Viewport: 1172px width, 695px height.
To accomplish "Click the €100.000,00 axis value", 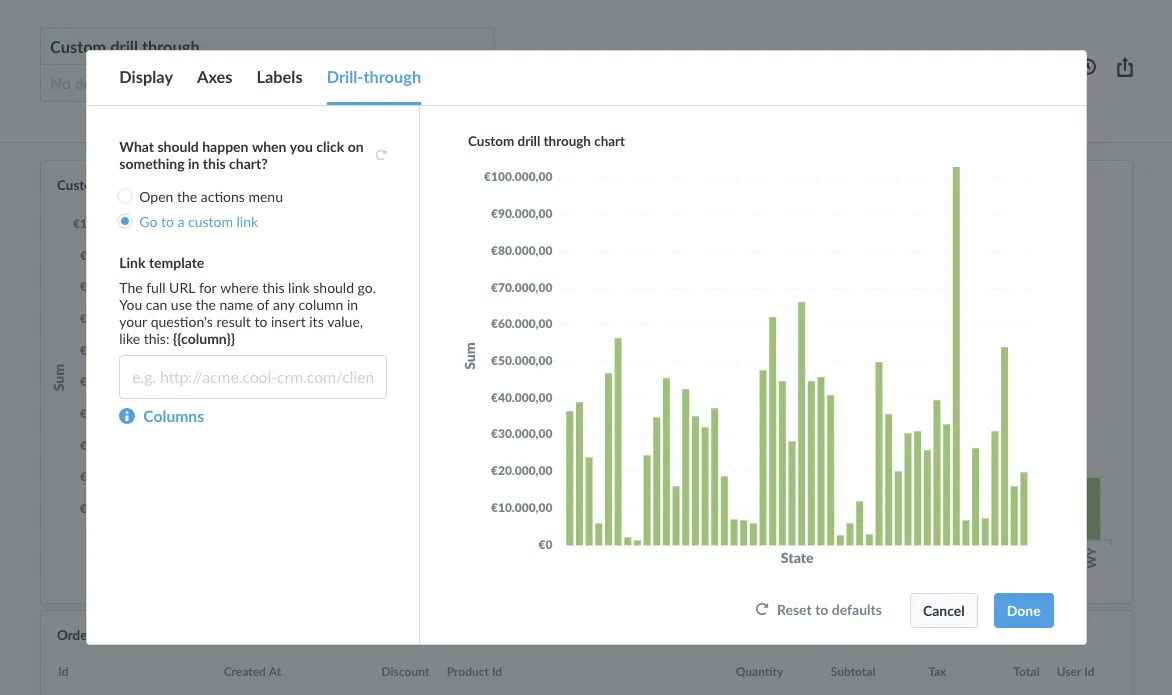I will pyautogui.click(x=518, y=177).
